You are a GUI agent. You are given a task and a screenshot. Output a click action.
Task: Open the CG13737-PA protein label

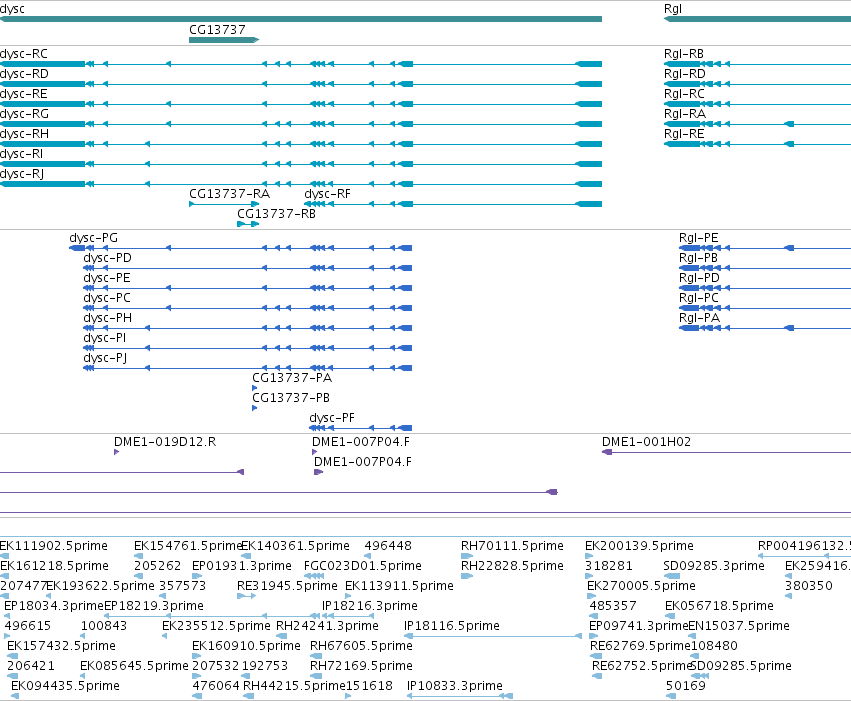tap(292, 378)
